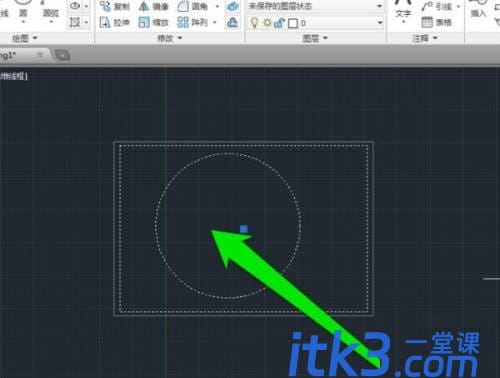Click the 圆 (Circle) draw tool
The image size is (500, 378).
coord(23,8)
